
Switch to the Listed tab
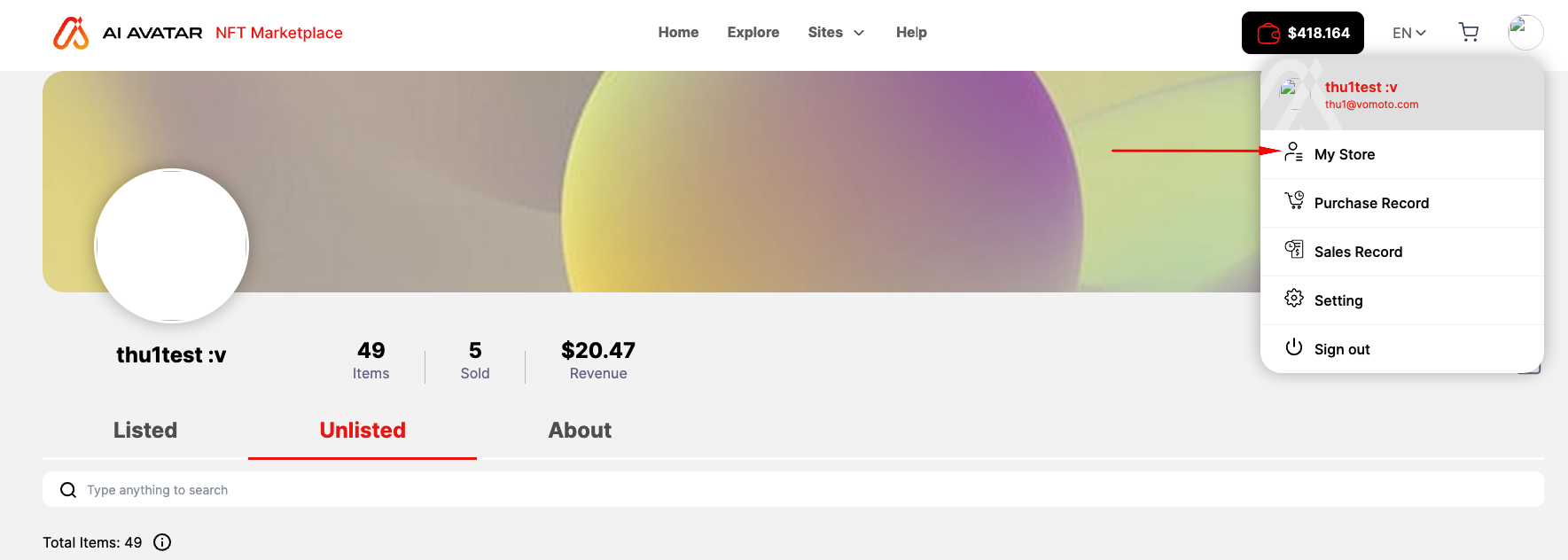[145, 431]
